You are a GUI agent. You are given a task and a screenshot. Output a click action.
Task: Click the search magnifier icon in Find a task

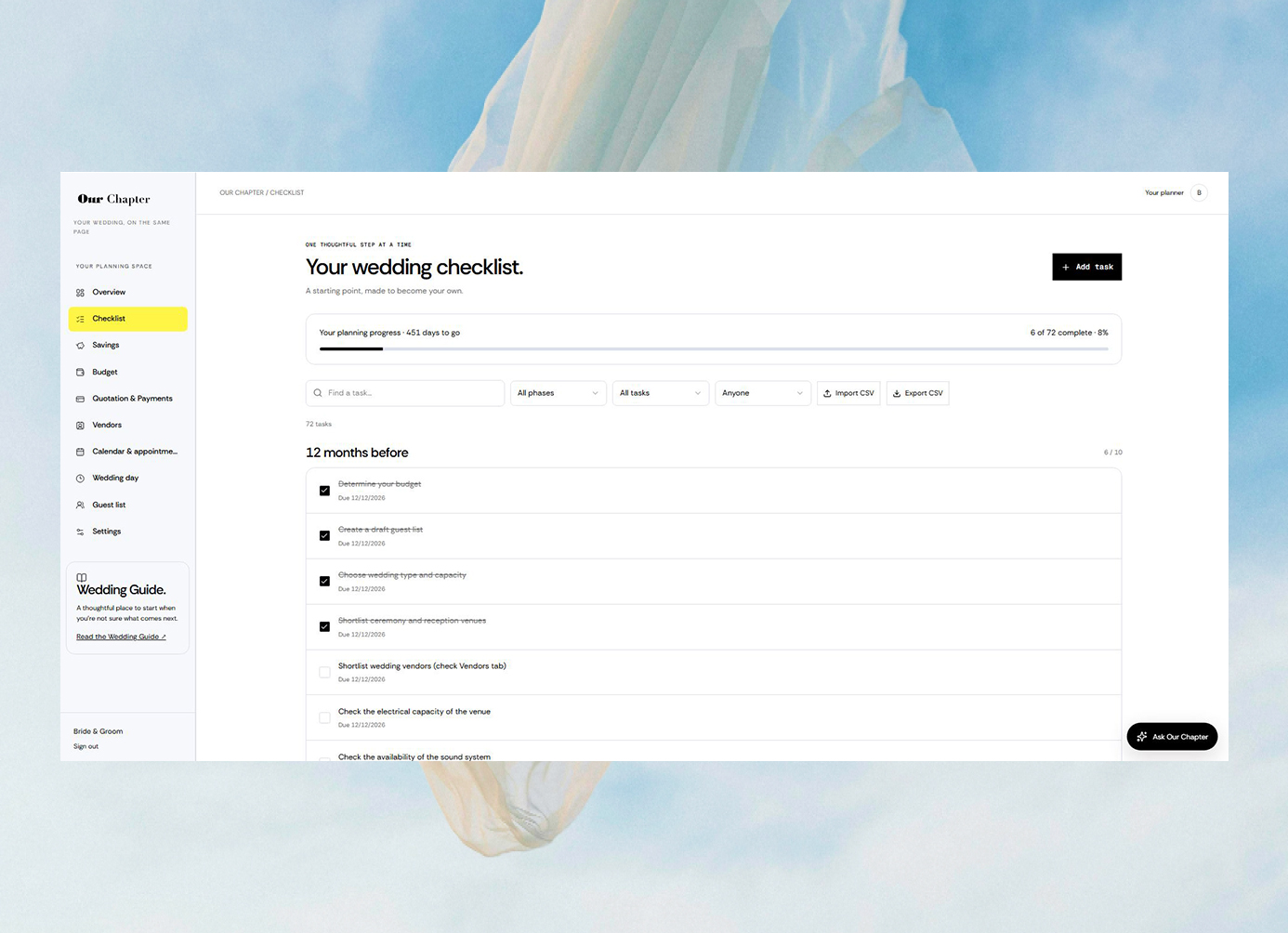318,393
